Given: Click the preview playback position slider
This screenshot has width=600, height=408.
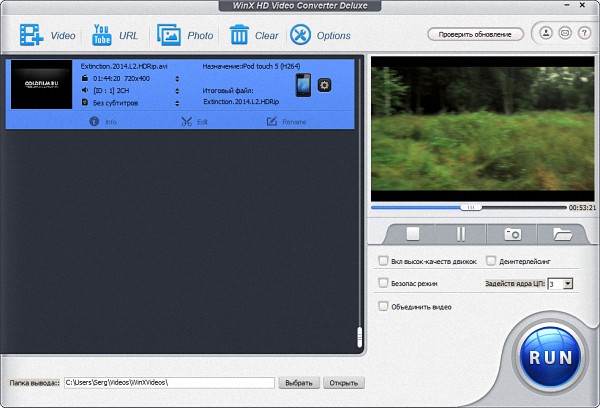Looking at the screenshot, I should coord(470,207).
